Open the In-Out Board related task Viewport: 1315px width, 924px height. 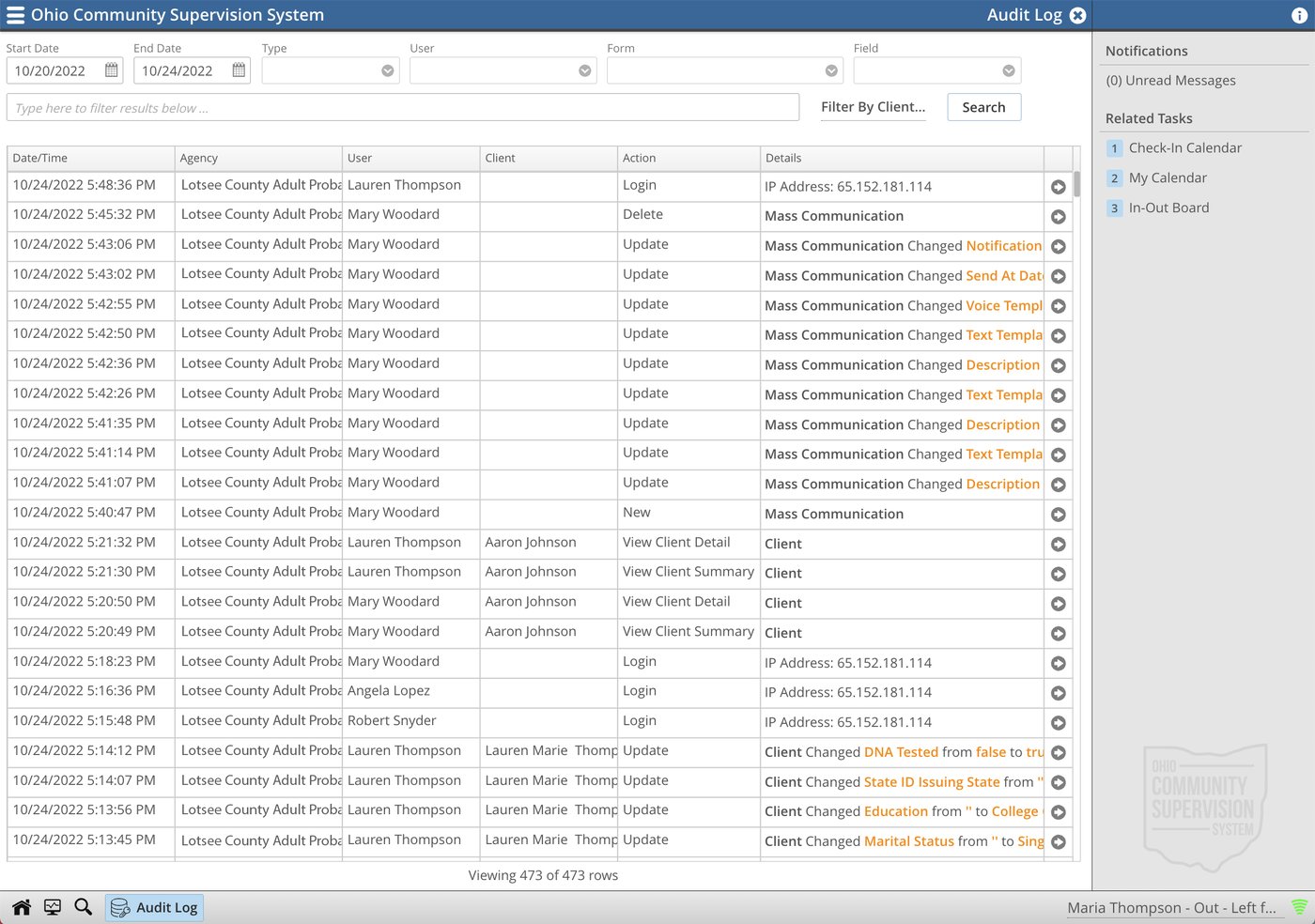coord(1168,208)
